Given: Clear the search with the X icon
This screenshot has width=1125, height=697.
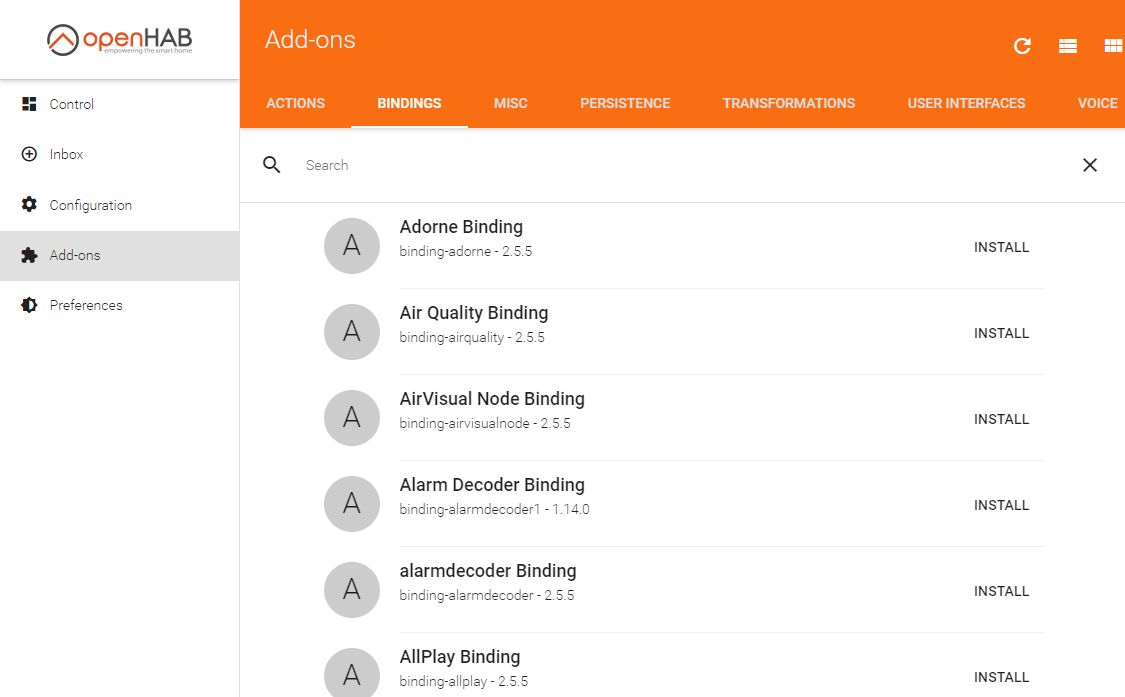Looking at the screenshot, I should pos(1090,165).
